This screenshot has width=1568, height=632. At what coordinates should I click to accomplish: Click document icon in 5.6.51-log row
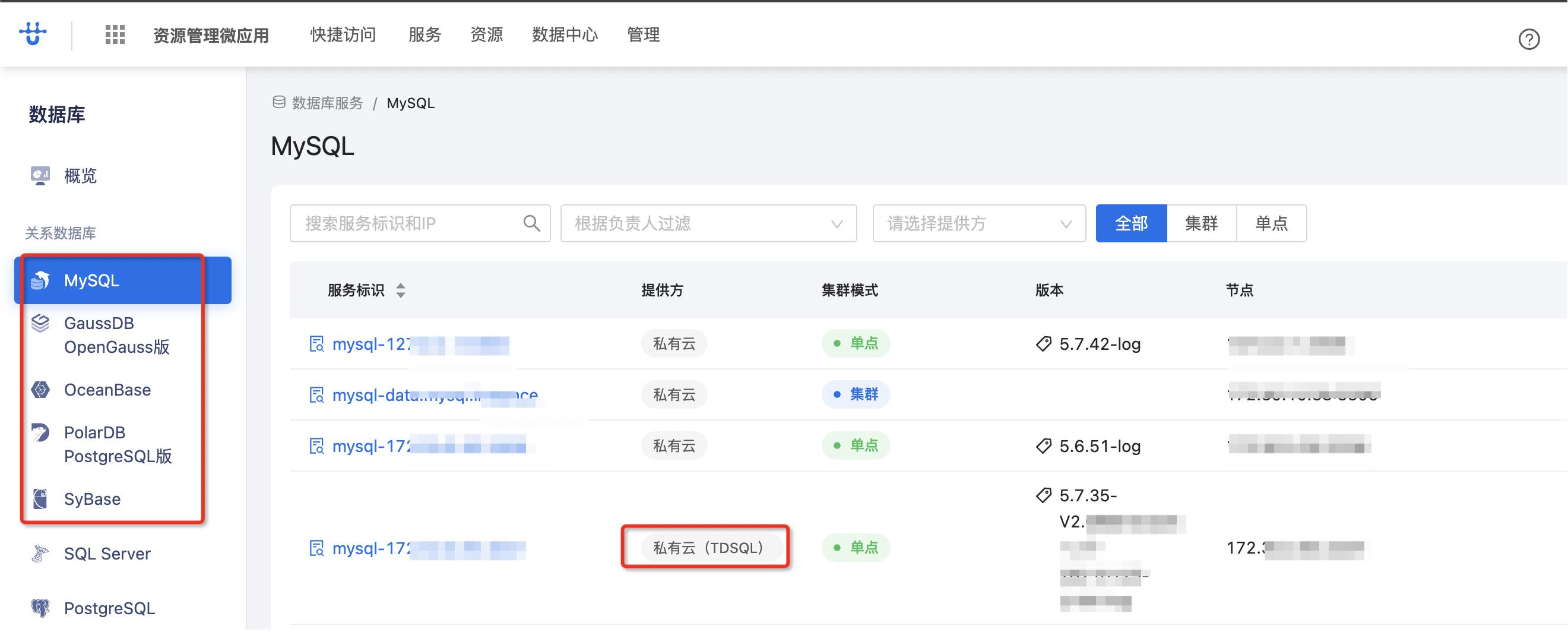pos(316,446)
